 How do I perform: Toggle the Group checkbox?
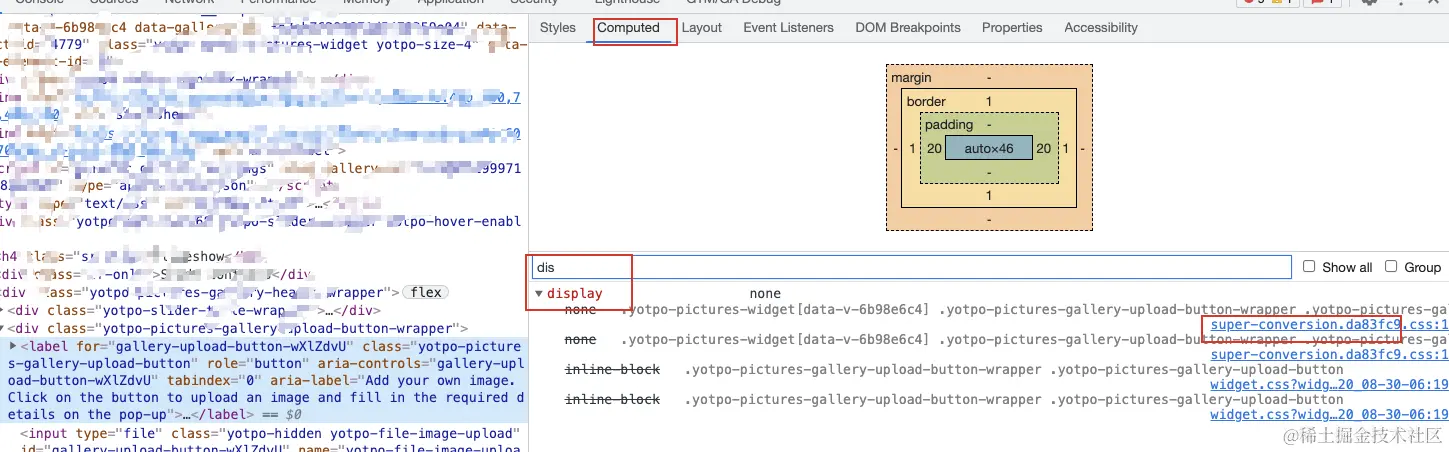pos(1391,267)
